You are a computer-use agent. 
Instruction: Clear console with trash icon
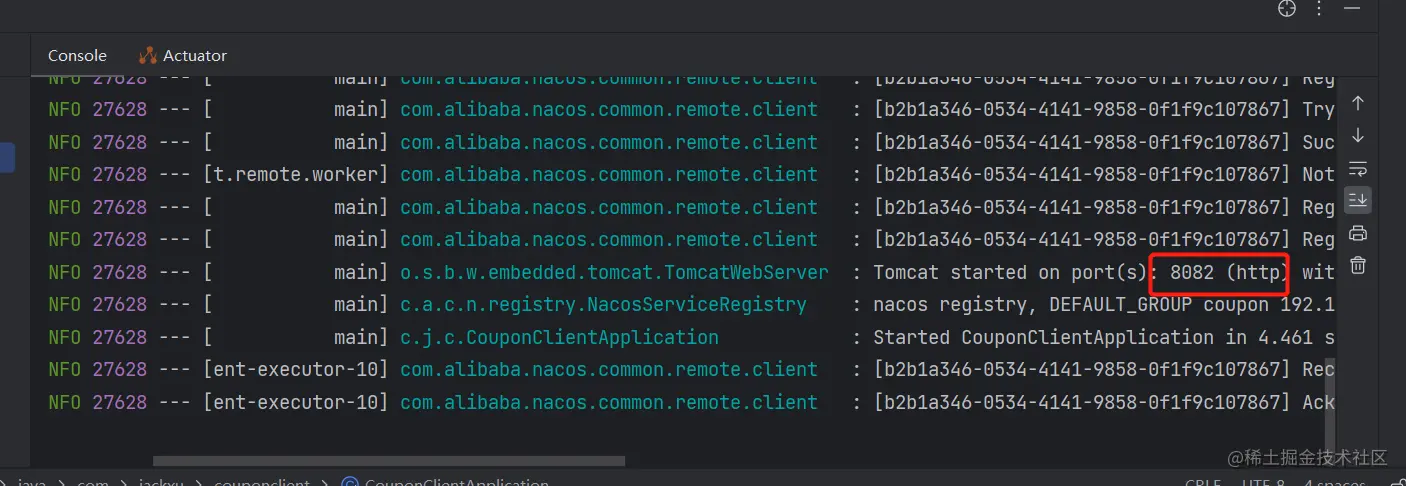click(x=1357, y=265)
